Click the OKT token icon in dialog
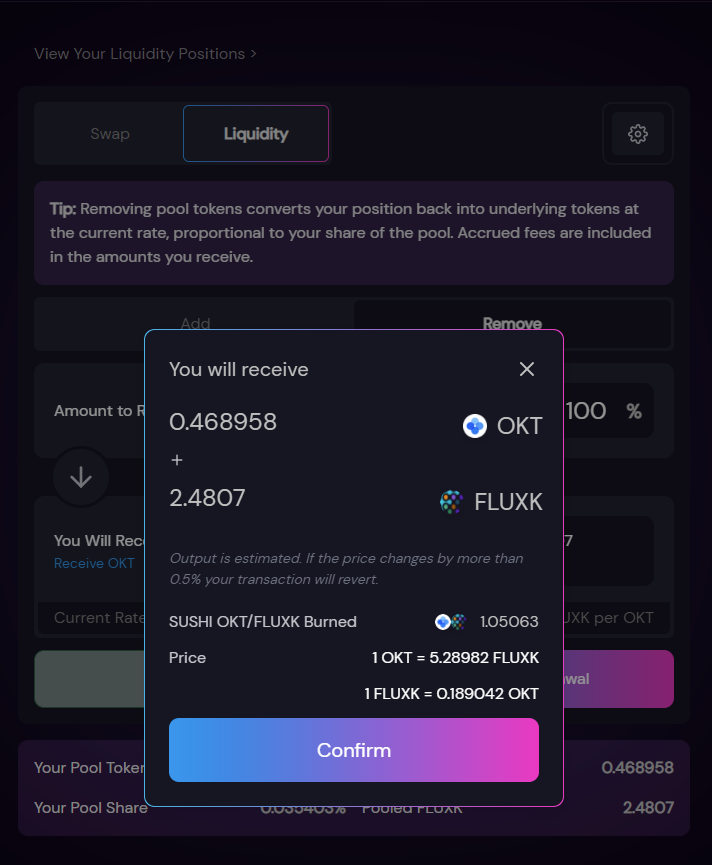 [474, 426]
